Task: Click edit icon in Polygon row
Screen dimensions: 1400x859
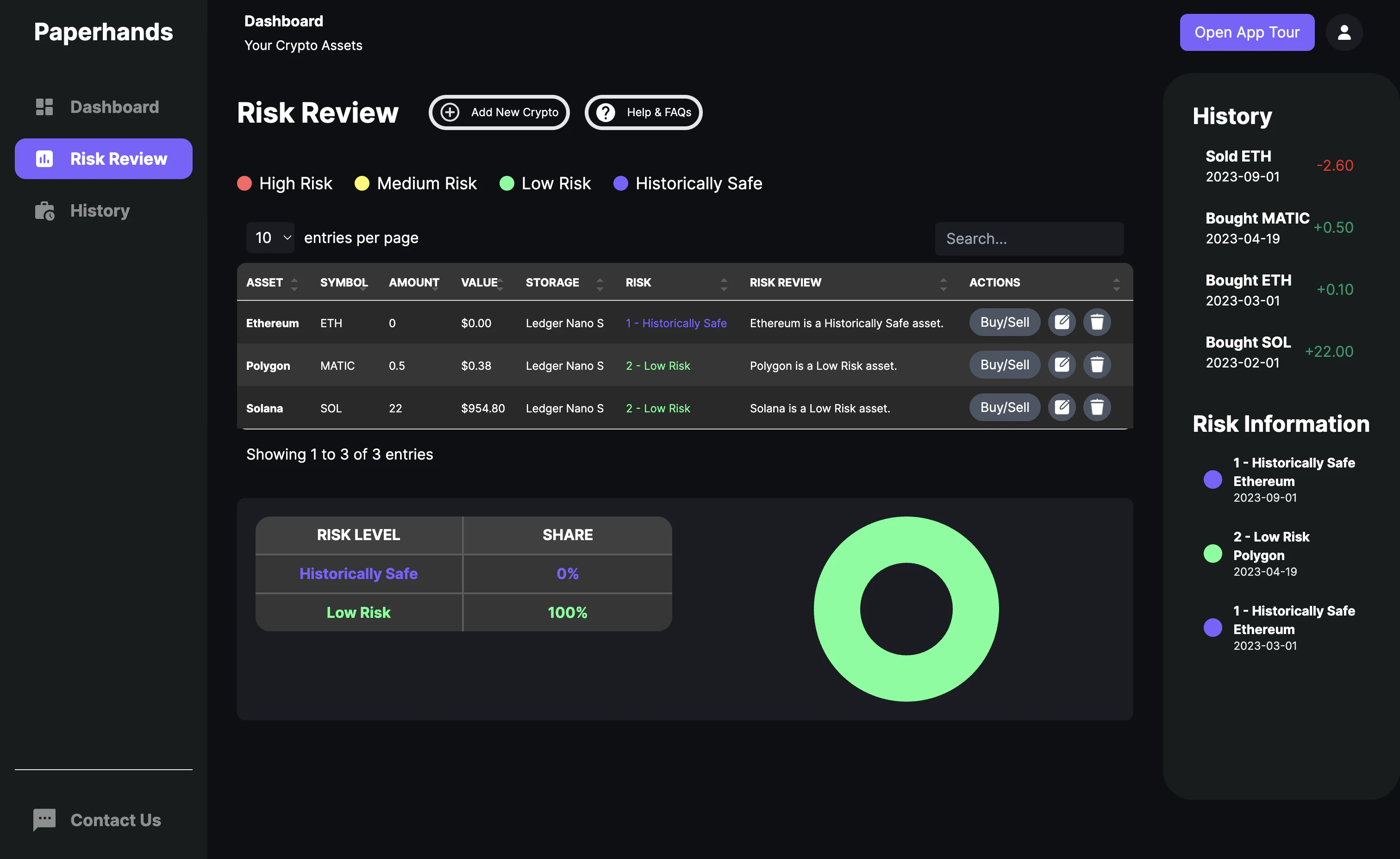Action: tap(1062, 365)
